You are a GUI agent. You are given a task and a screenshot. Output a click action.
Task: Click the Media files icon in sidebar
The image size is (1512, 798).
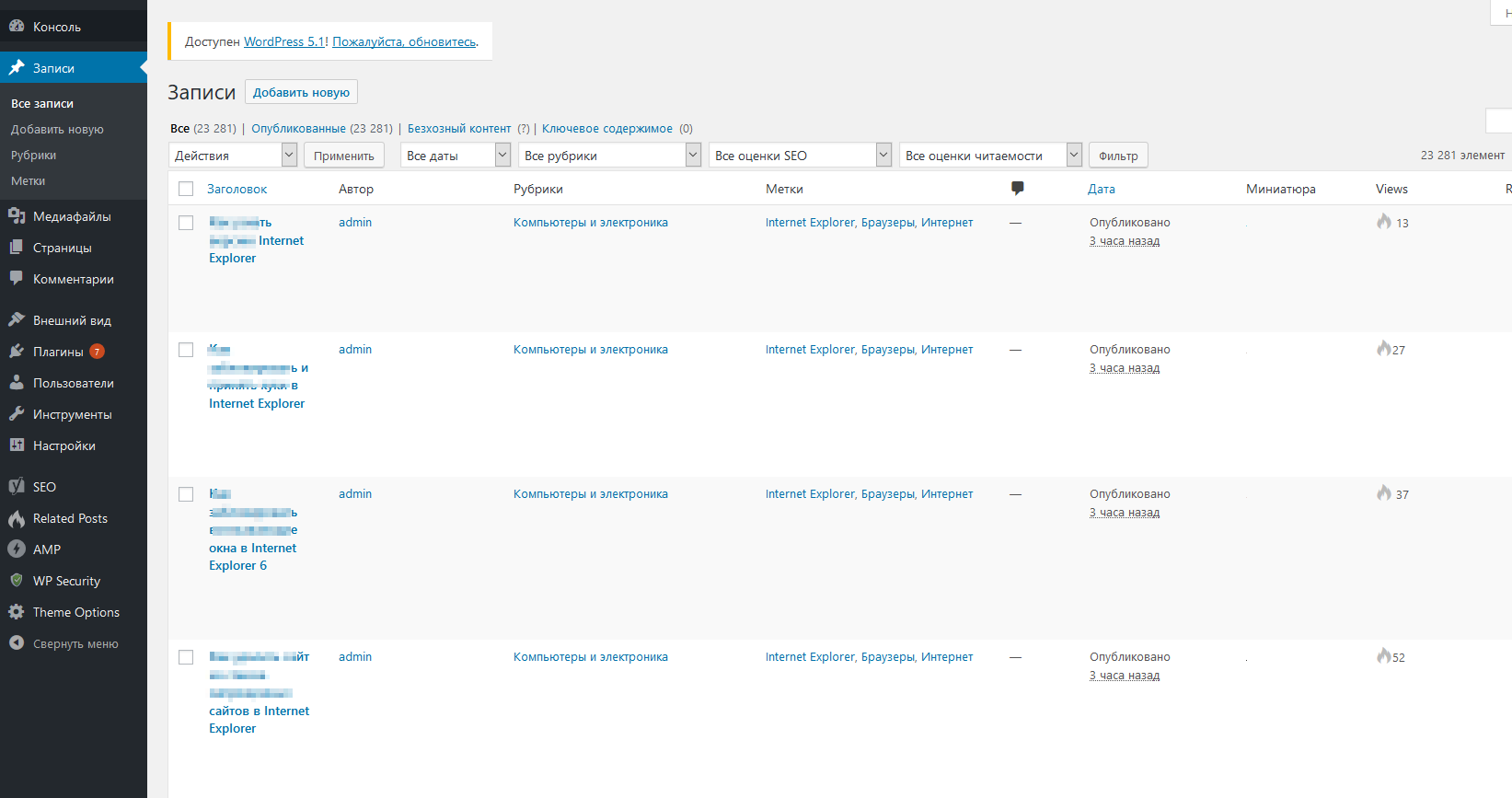17,216
